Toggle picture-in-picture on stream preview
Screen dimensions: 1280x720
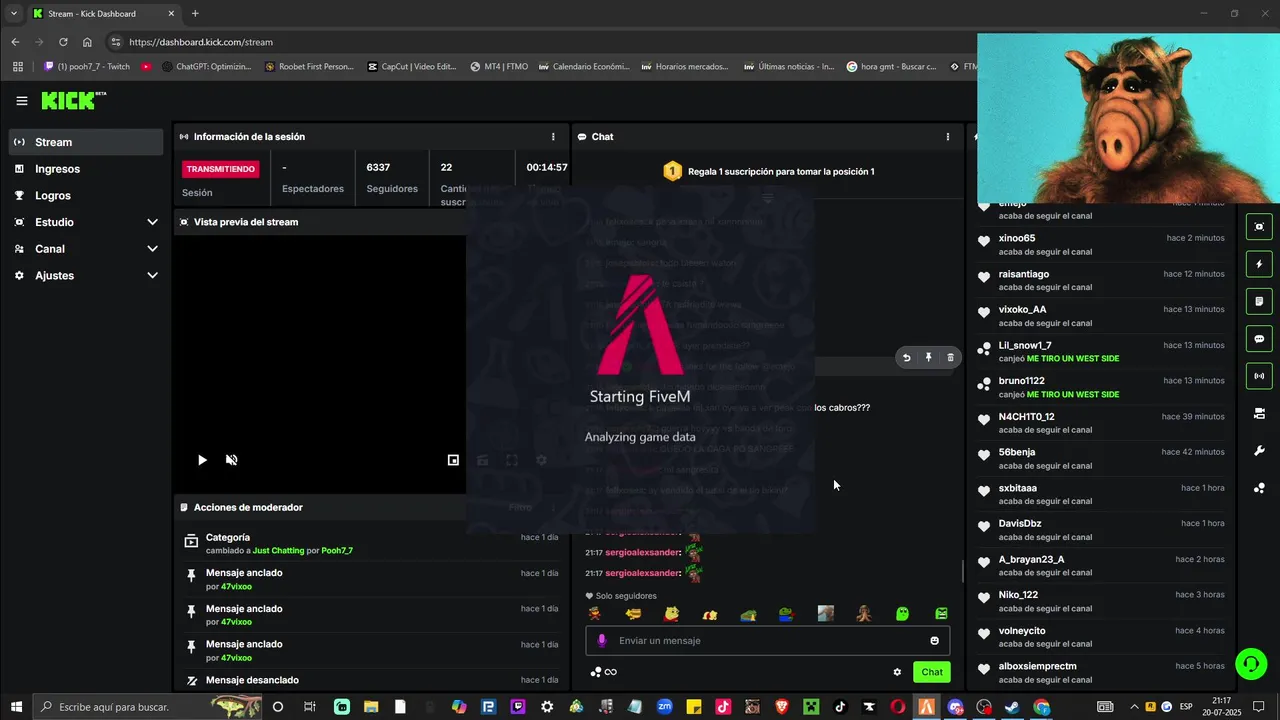[453, 460]
